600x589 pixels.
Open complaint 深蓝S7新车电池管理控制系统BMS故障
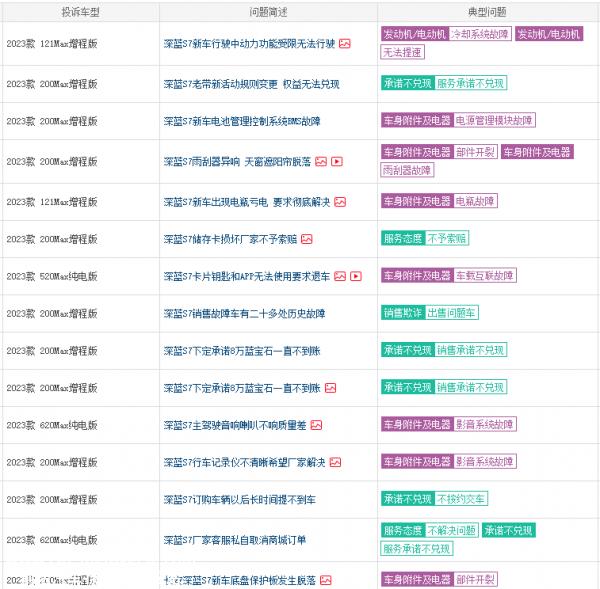242,121
